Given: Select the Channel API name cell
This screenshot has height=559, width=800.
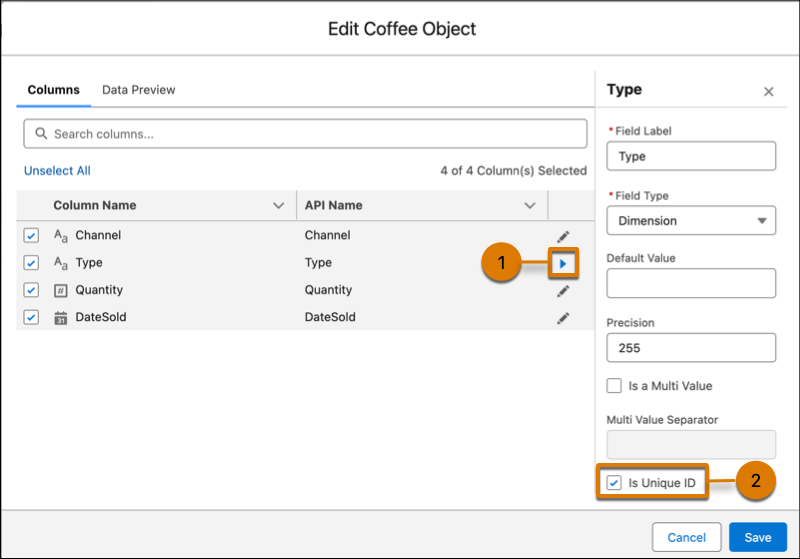Looking at the screenshot, I should 328,235.
